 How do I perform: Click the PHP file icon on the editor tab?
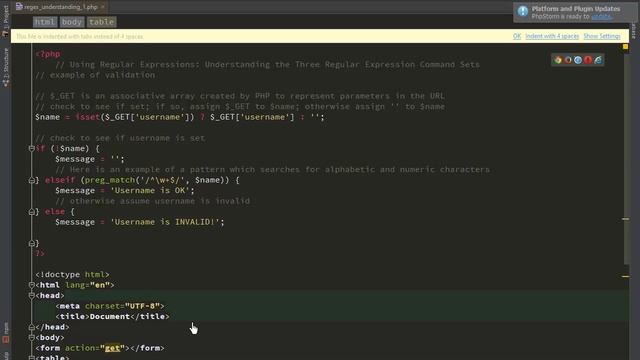click(19, 7)
